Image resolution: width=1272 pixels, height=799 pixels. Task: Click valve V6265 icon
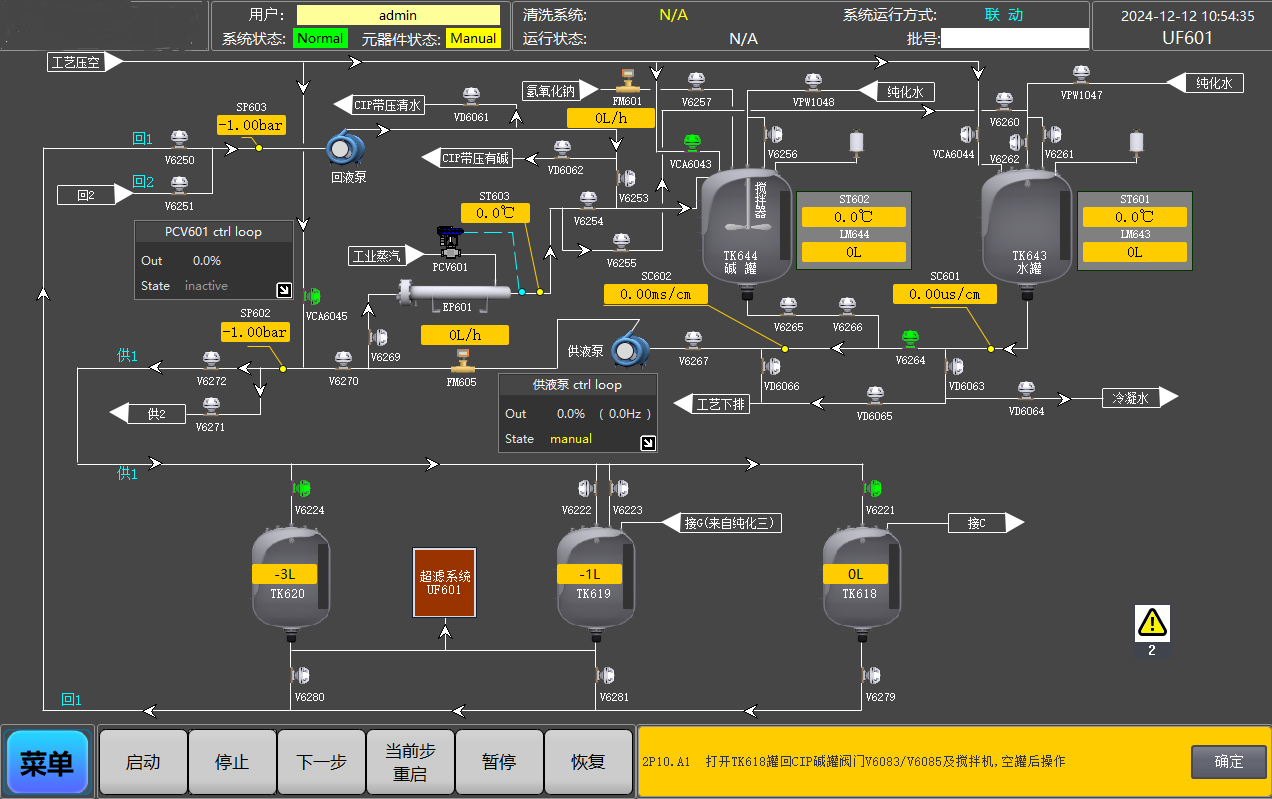point(788,307)
